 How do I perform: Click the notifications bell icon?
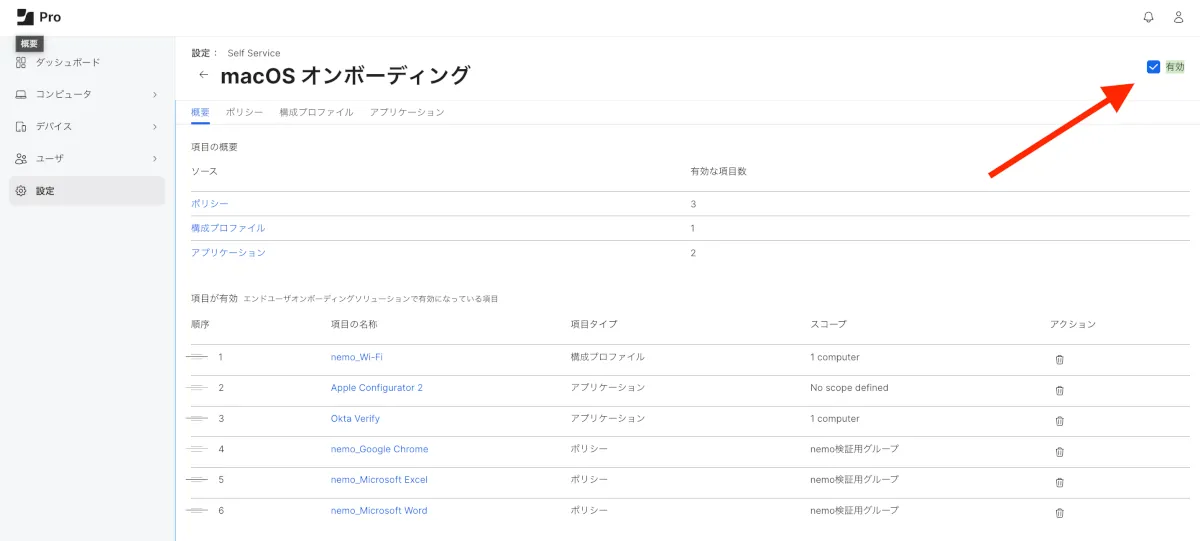1148,17
